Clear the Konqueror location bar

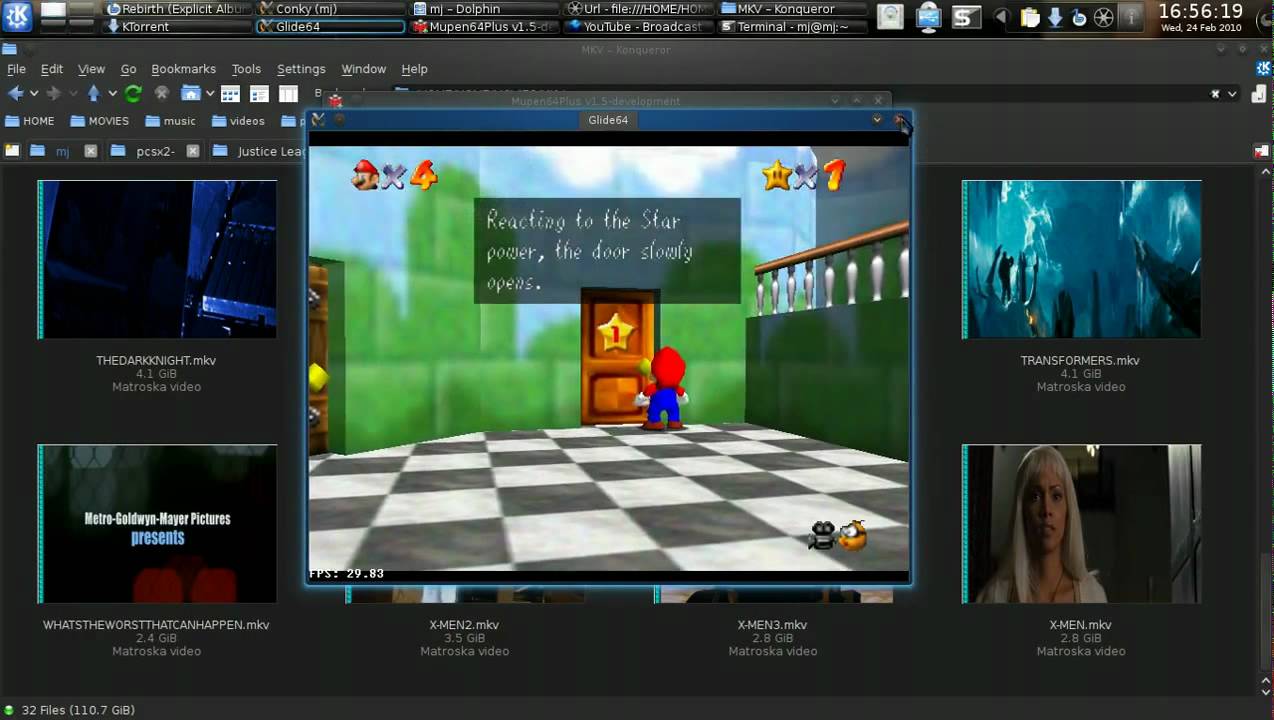tap(1215, 94)
